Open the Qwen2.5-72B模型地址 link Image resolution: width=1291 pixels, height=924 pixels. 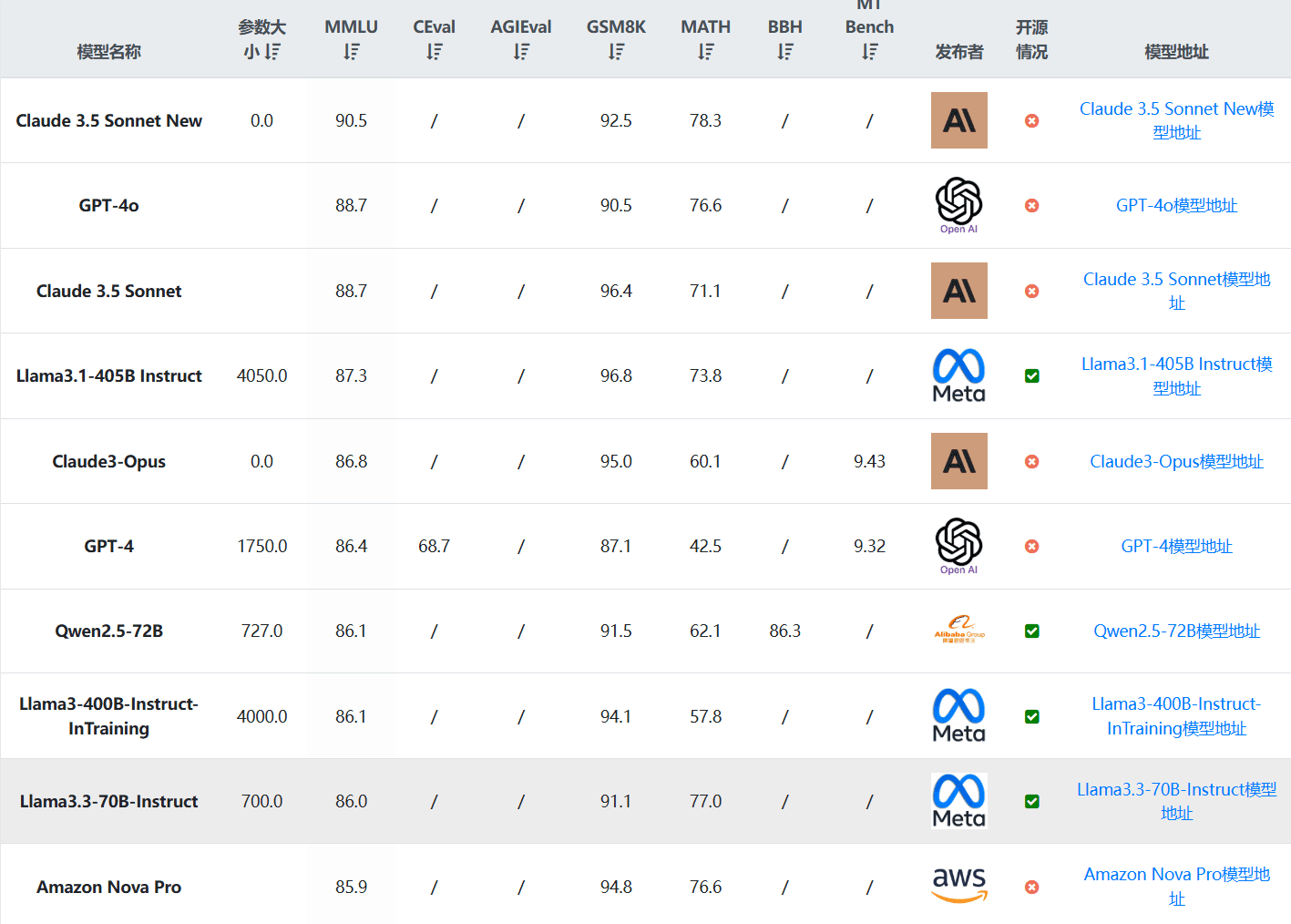click(1176, 631)
